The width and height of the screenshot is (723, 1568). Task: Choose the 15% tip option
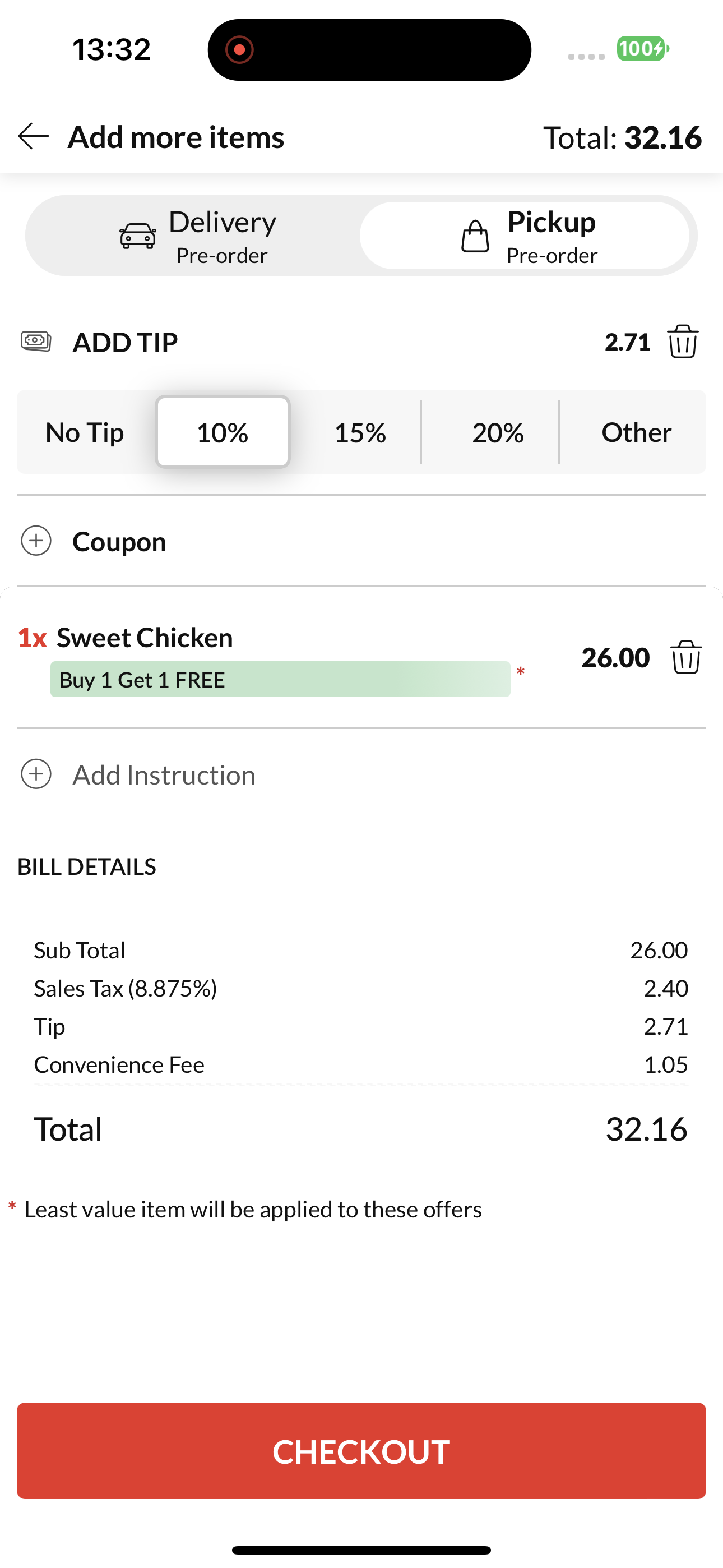(x=360, y=432)
